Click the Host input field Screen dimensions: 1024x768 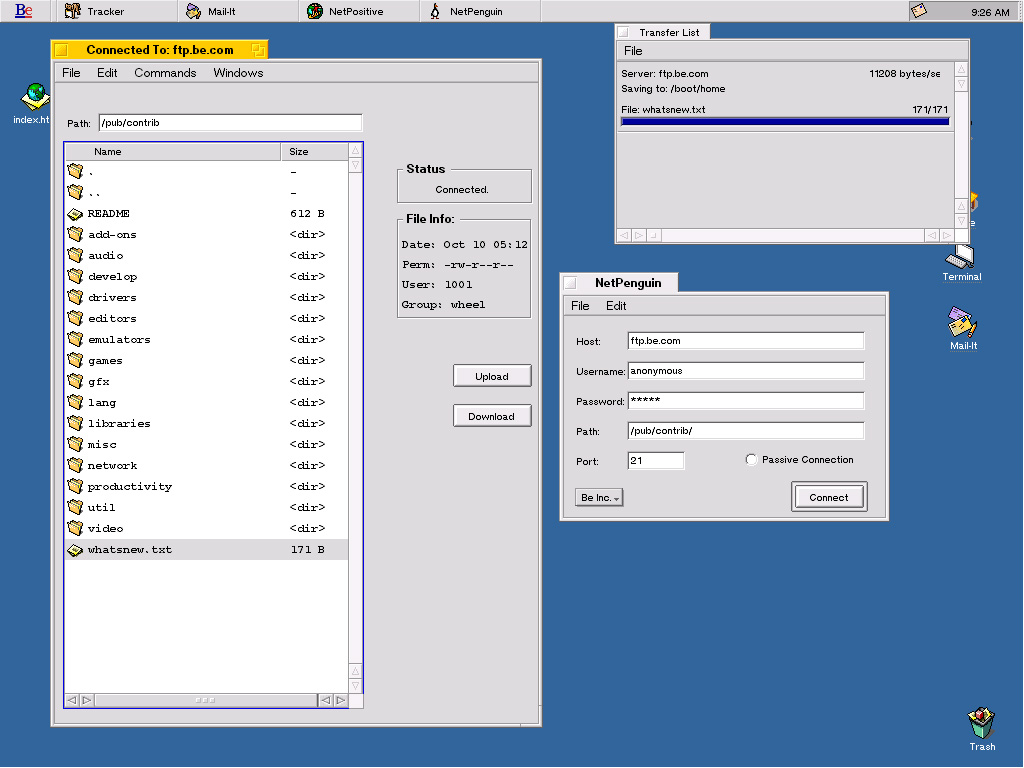(746, 341)
